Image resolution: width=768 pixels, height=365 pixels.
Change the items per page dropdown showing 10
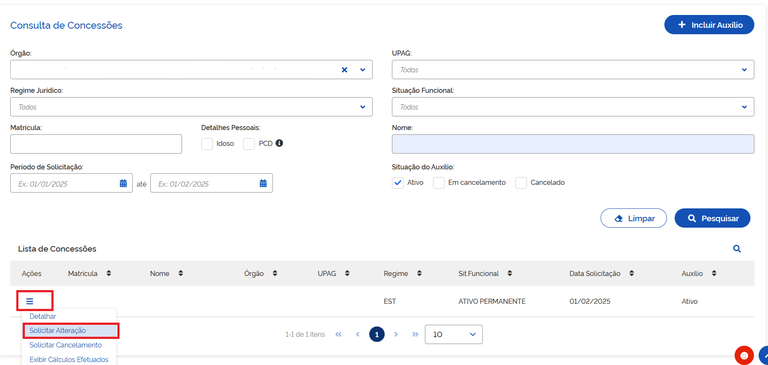(x=454, y=335)
